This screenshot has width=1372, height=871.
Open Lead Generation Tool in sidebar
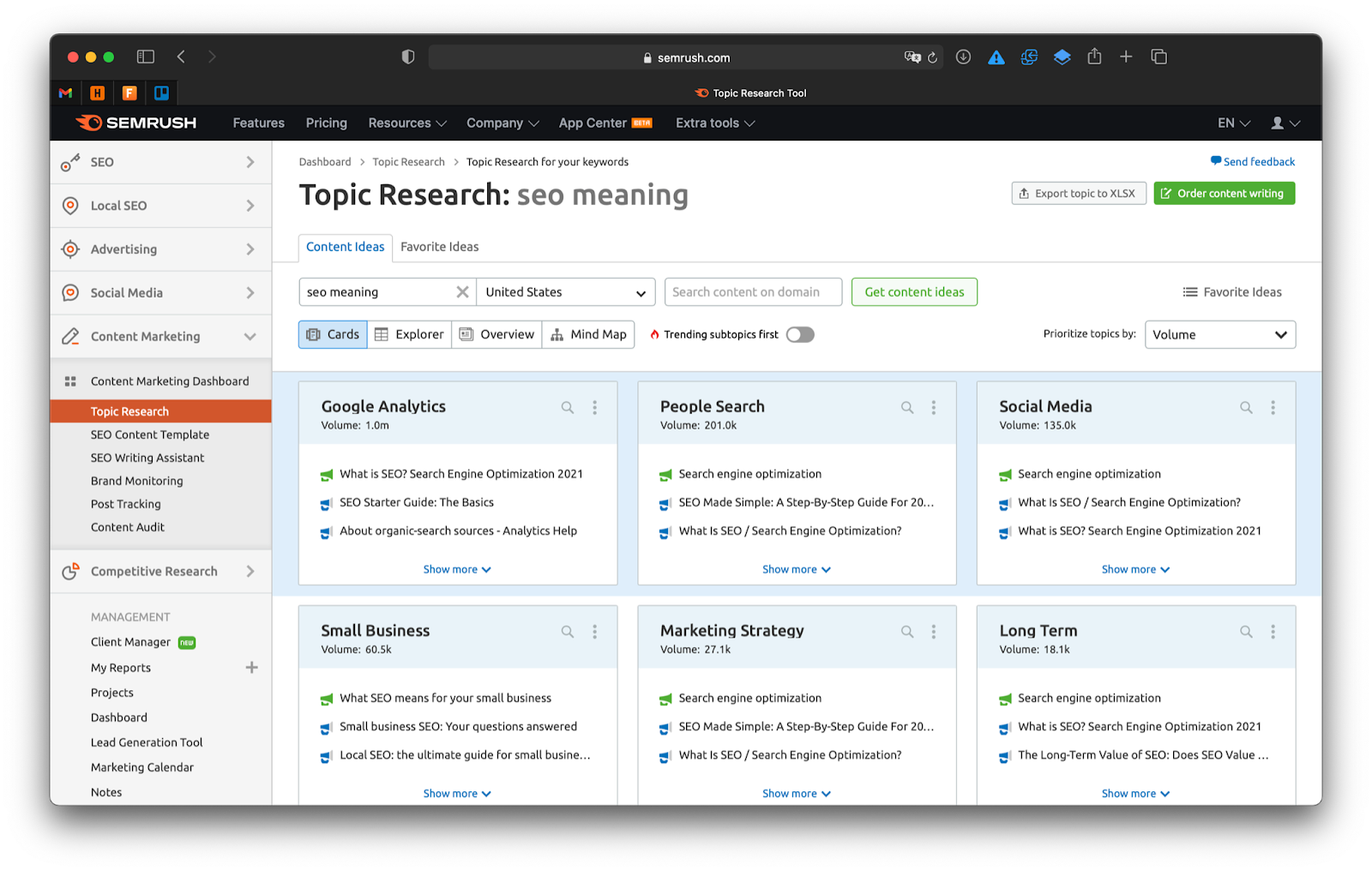coord(147,742)
